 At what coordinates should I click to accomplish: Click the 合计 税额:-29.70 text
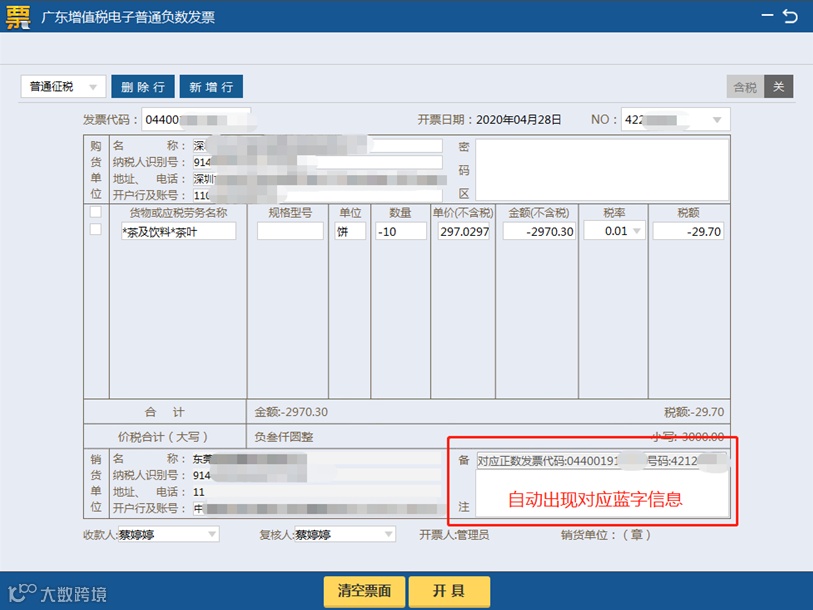pyautogui.click(x=694, y=412)
